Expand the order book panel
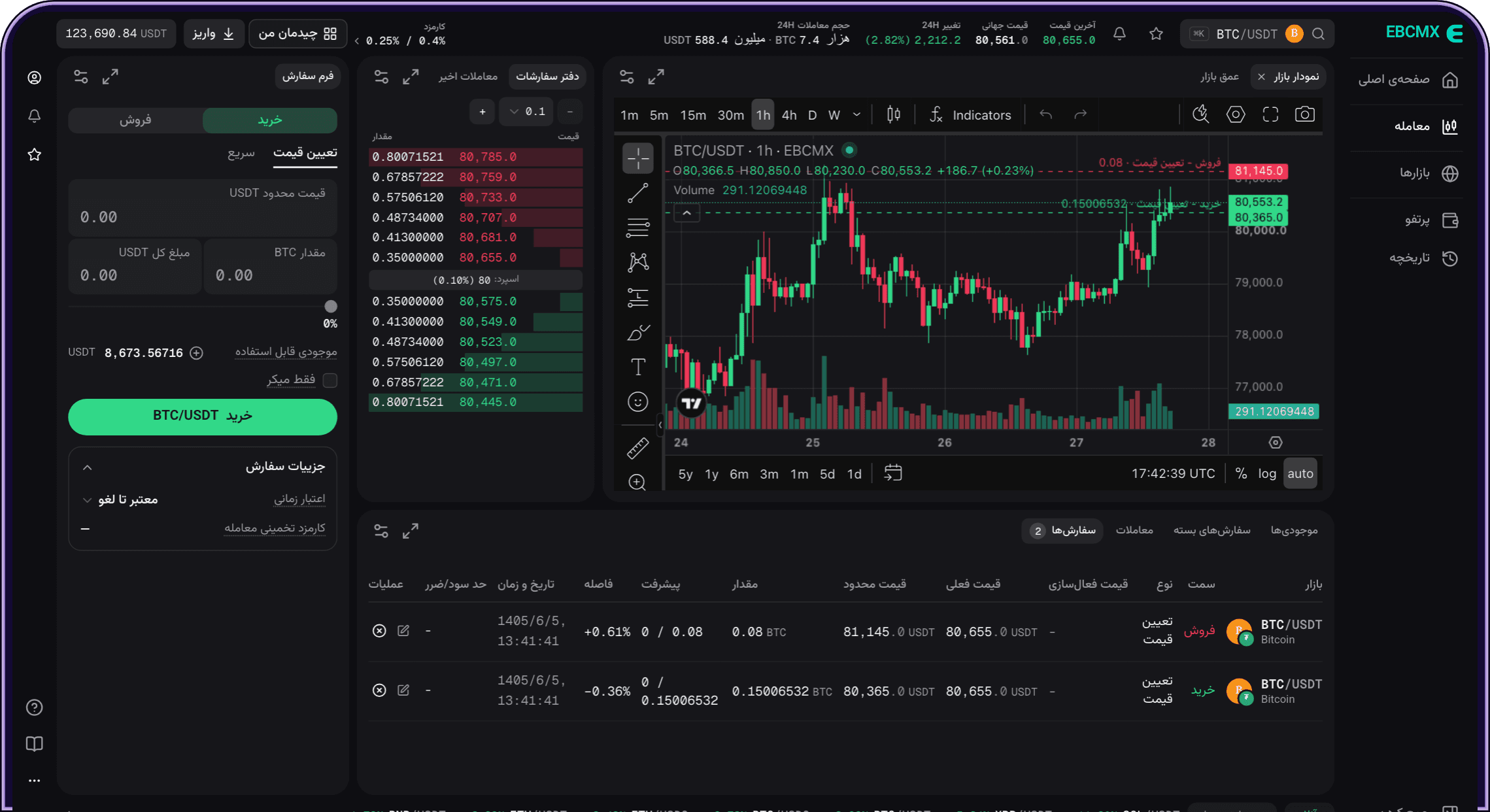 [x=411, y=76]
